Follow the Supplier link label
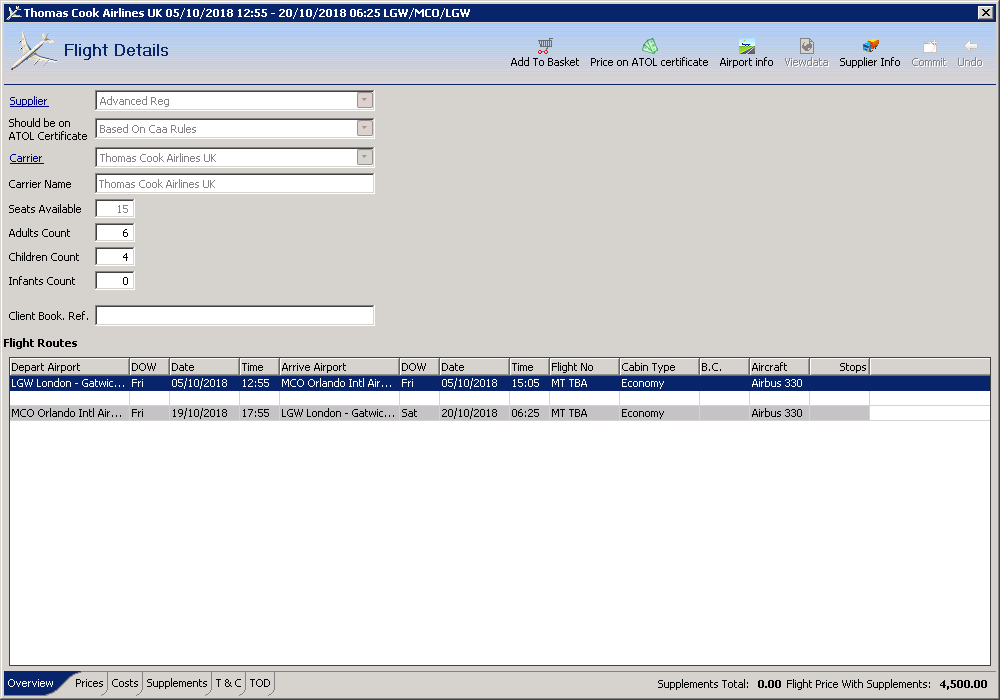The height and width of the screenshot is (700, 1000). (x=28, y=101)
